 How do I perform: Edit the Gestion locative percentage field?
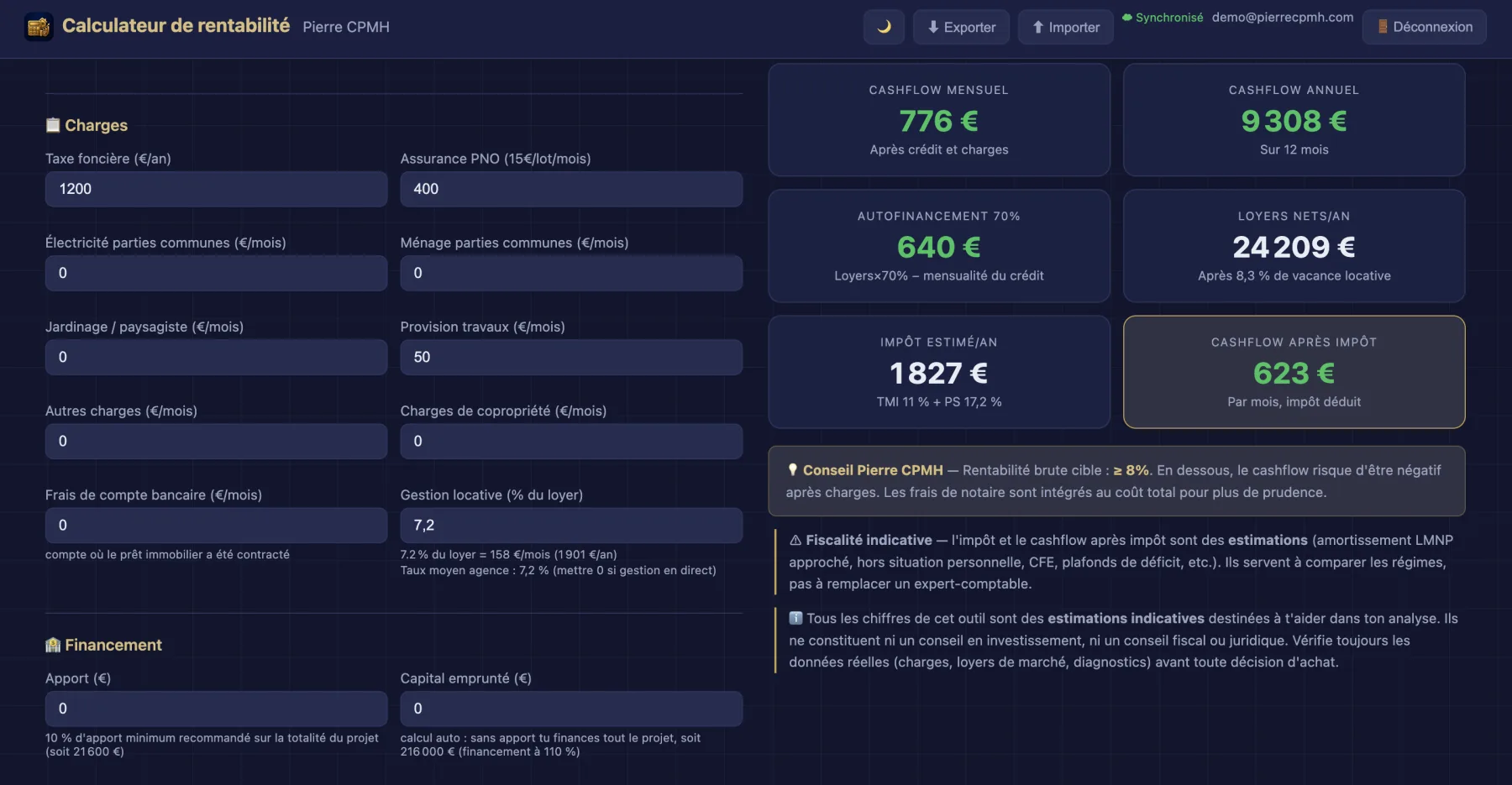click(571, 525)
